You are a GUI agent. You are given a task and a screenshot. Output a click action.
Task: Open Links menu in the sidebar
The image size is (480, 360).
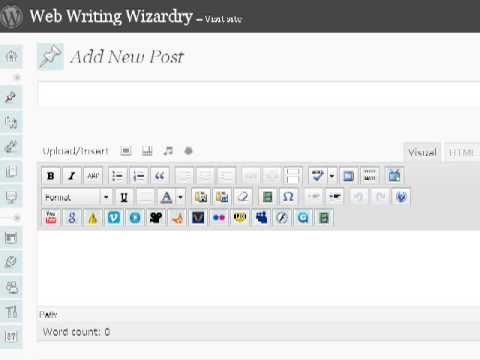tap(11, 146)
